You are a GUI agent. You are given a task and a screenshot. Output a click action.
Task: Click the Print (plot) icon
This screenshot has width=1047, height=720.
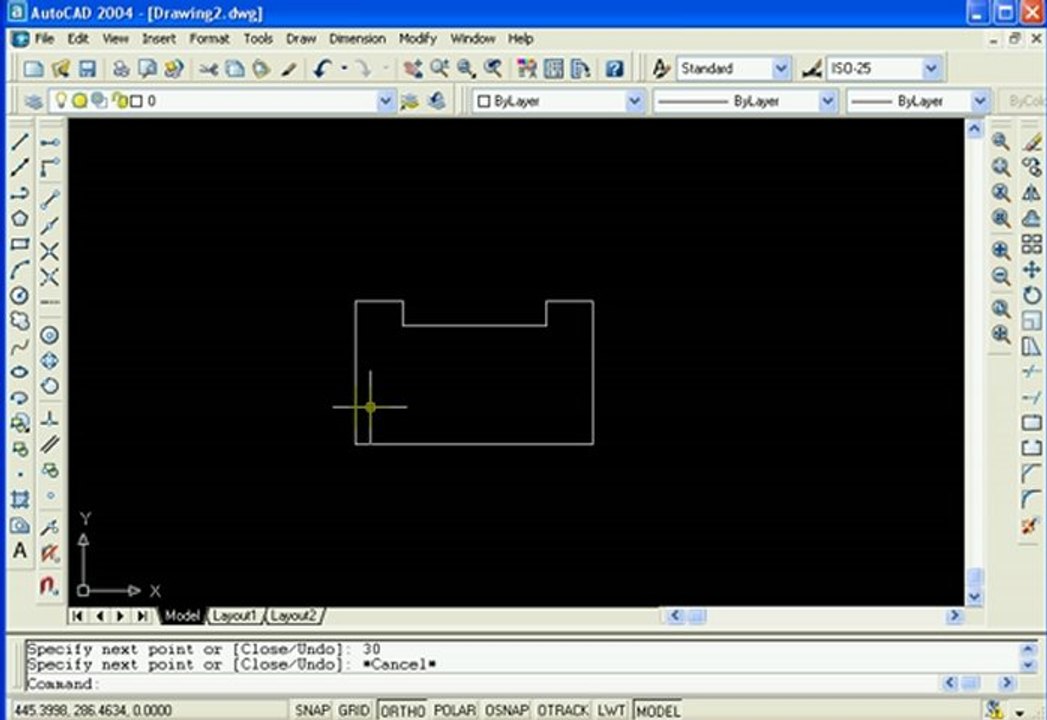pos(121,68)
